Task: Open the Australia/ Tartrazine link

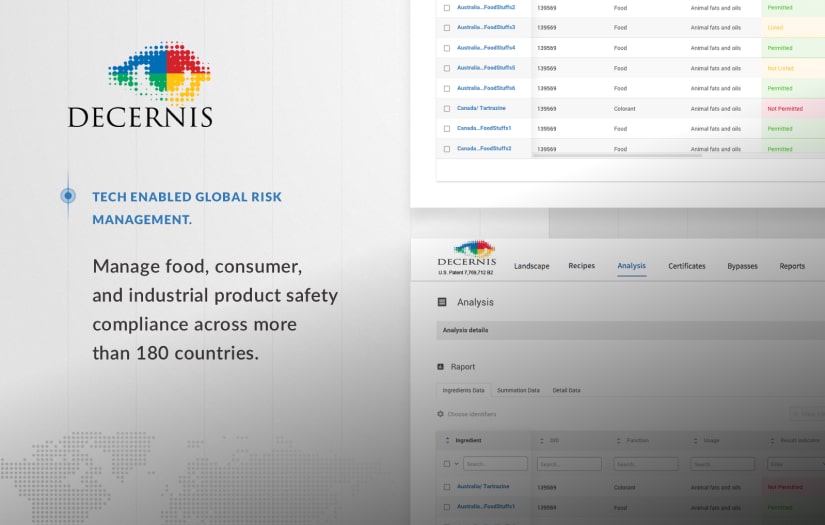Action: pyautogui.click(x=483, y=487)
